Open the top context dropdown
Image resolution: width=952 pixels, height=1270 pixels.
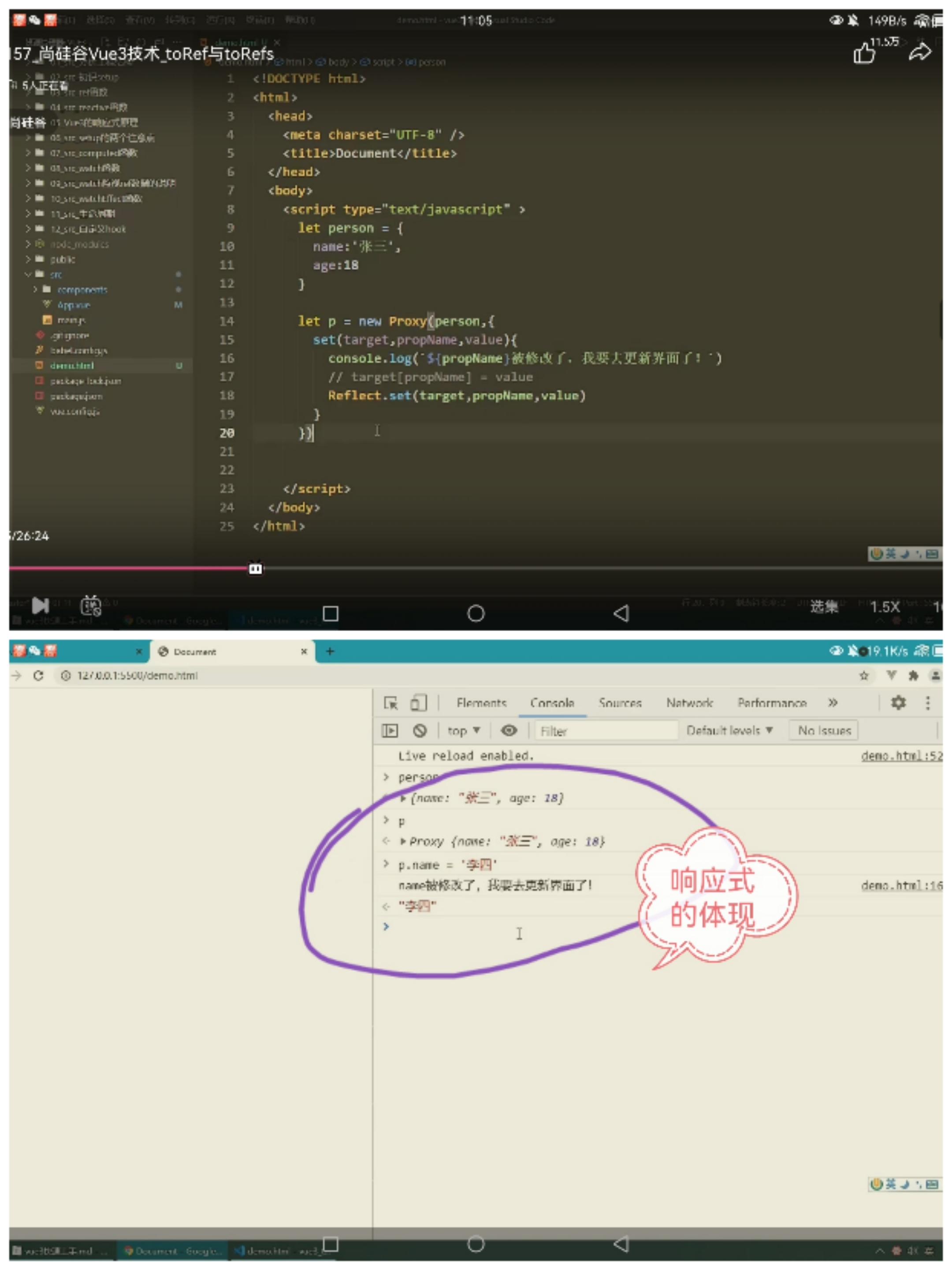[463, 731]
